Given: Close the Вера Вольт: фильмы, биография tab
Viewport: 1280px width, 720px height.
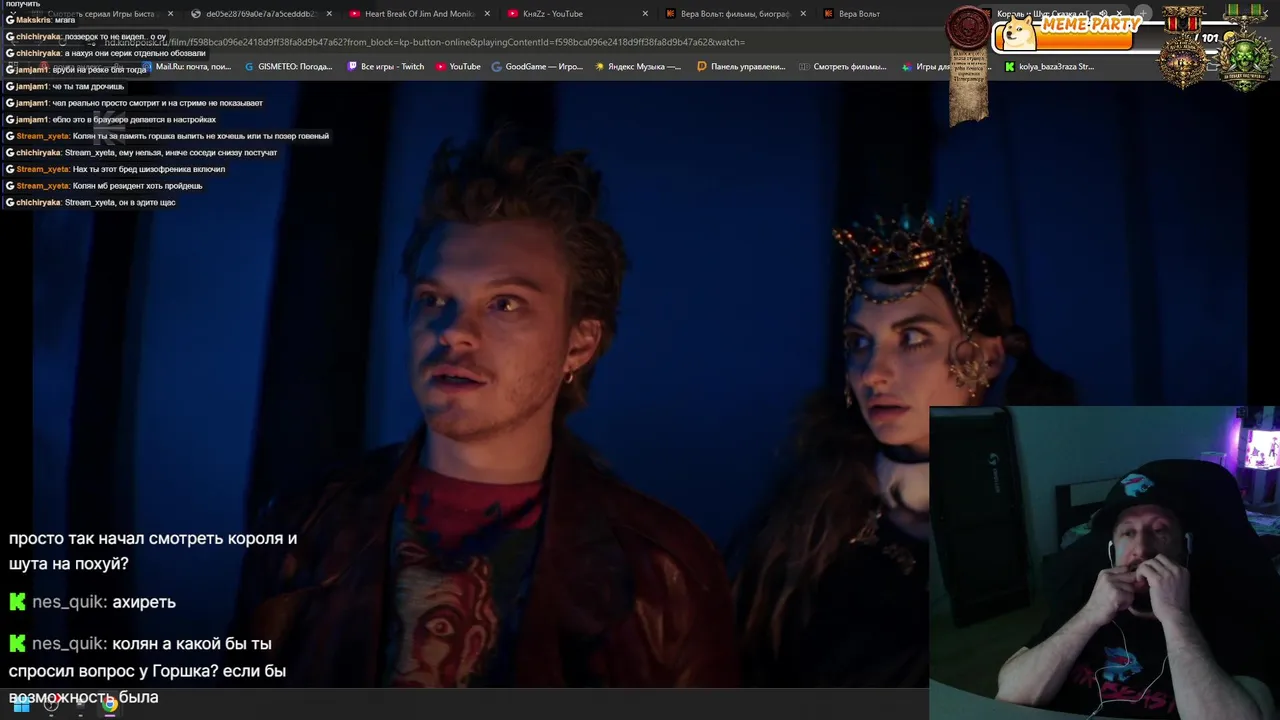Looking at the screenshot, I should (803, 14).
